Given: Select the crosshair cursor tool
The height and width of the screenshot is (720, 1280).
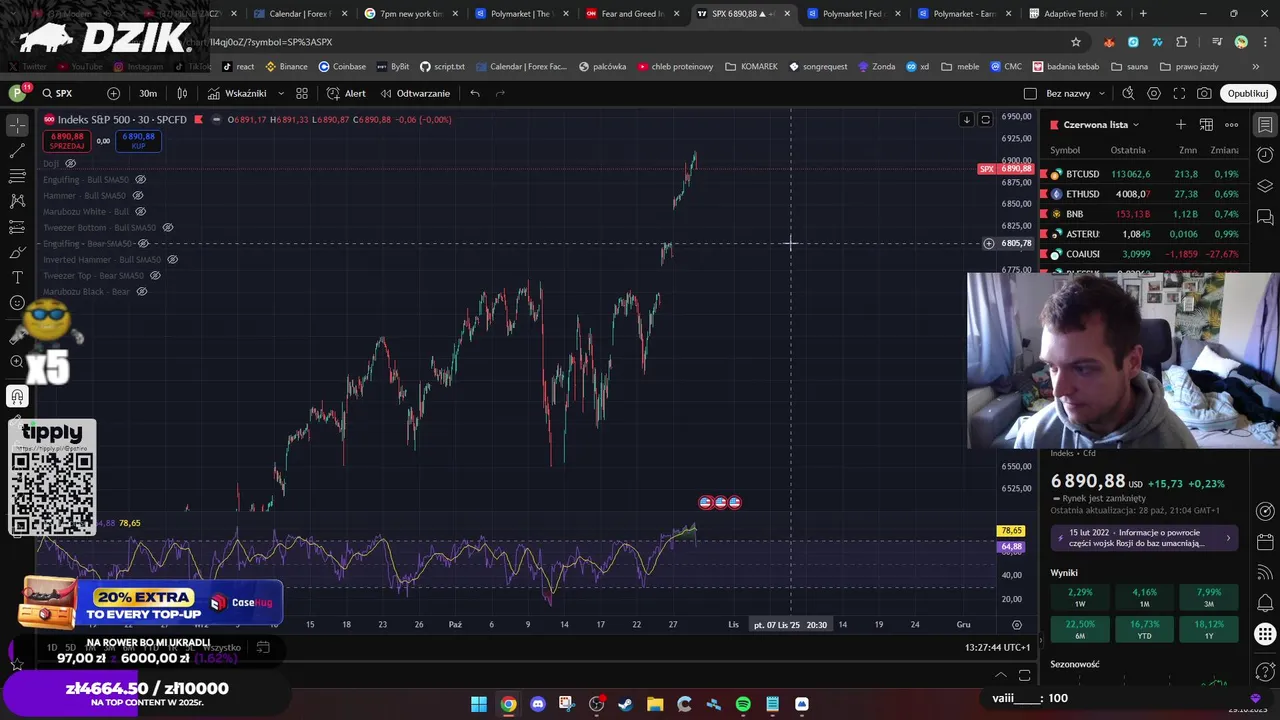Looking at the screenshot, I should (17, 125).
